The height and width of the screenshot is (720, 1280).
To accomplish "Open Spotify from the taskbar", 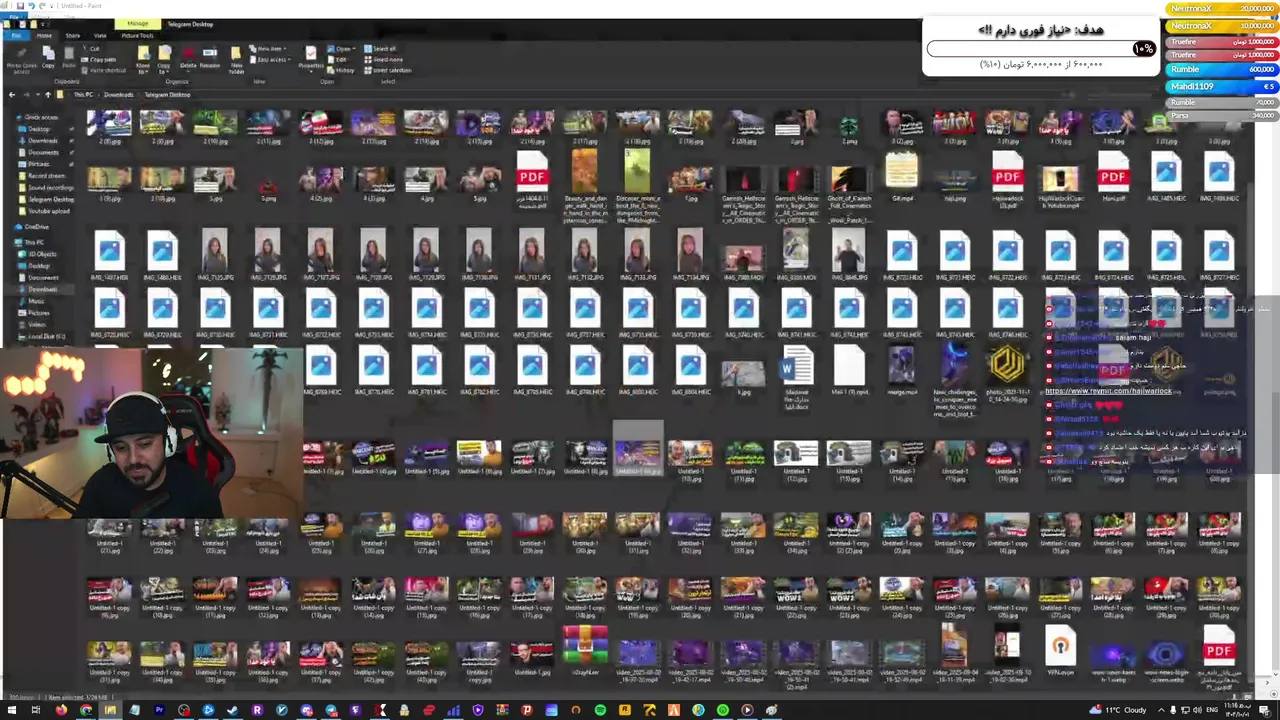I will tap(600, 710).
